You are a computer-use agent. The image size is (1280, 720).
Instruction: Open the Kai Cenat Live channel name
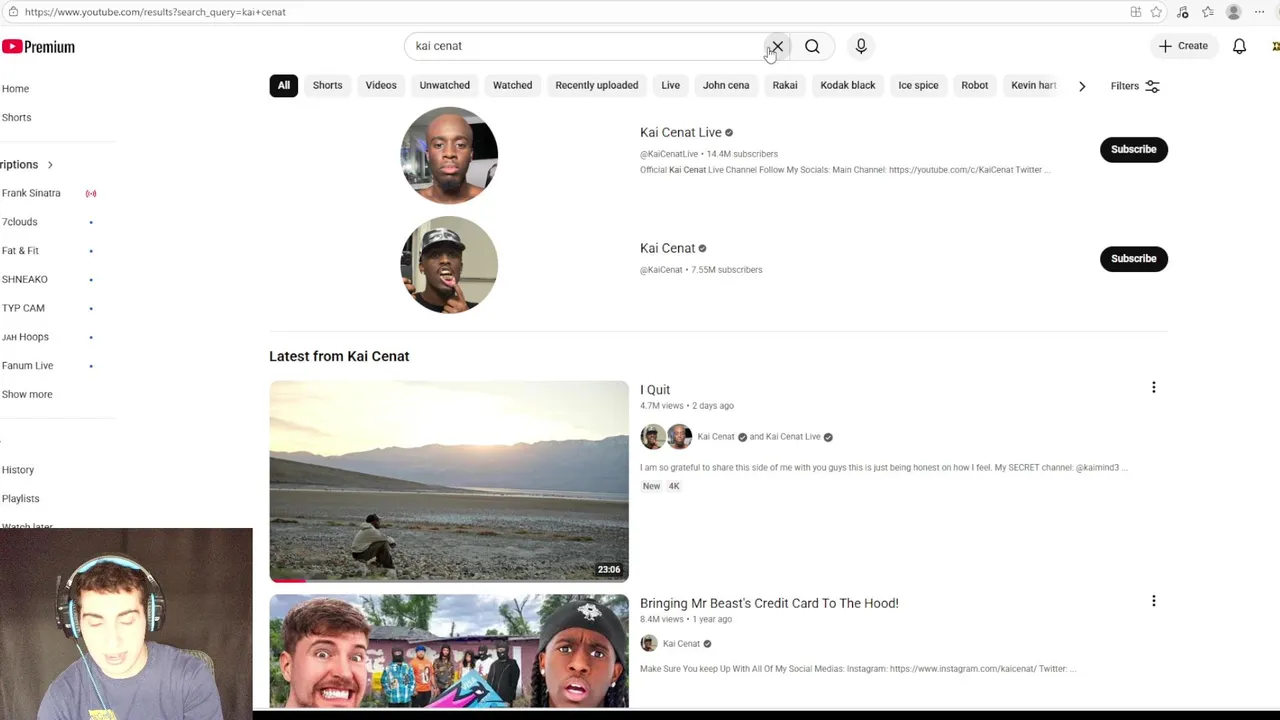680,132
